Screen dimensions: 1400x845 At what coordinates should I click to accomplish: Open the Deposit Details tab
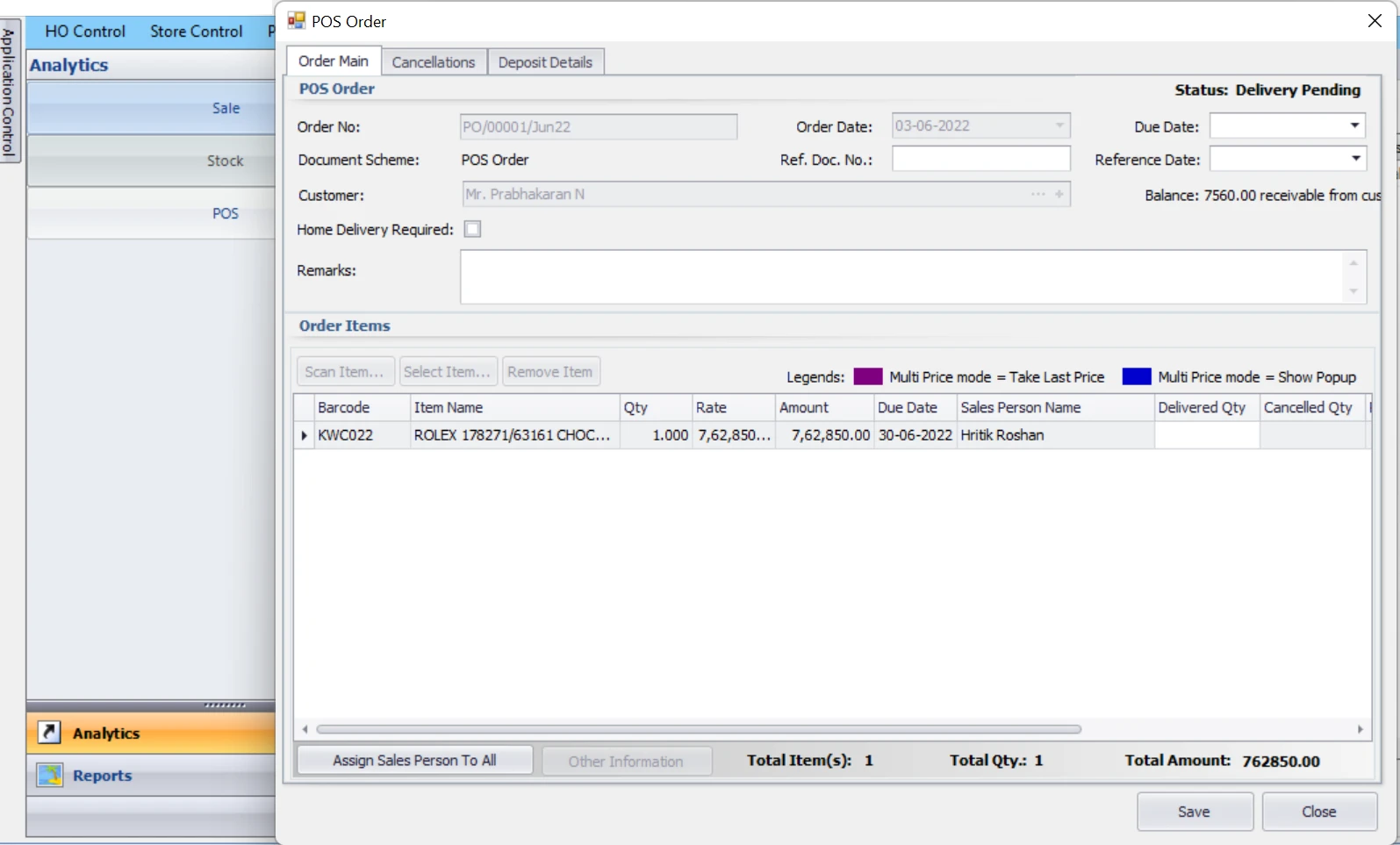pyautogui.click(x=545, y=62)
